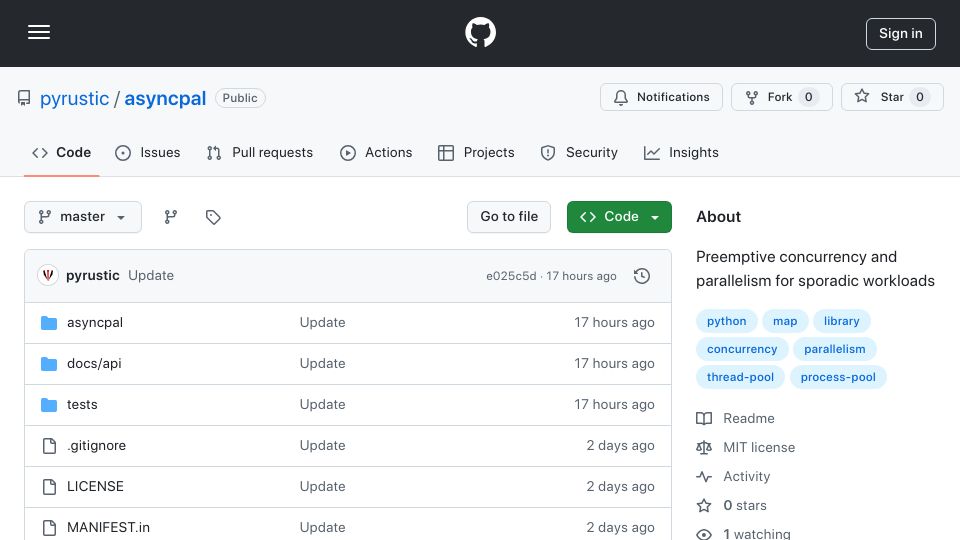
Task: Expand the green Code dropdown
Action: [x=619, y=217]
